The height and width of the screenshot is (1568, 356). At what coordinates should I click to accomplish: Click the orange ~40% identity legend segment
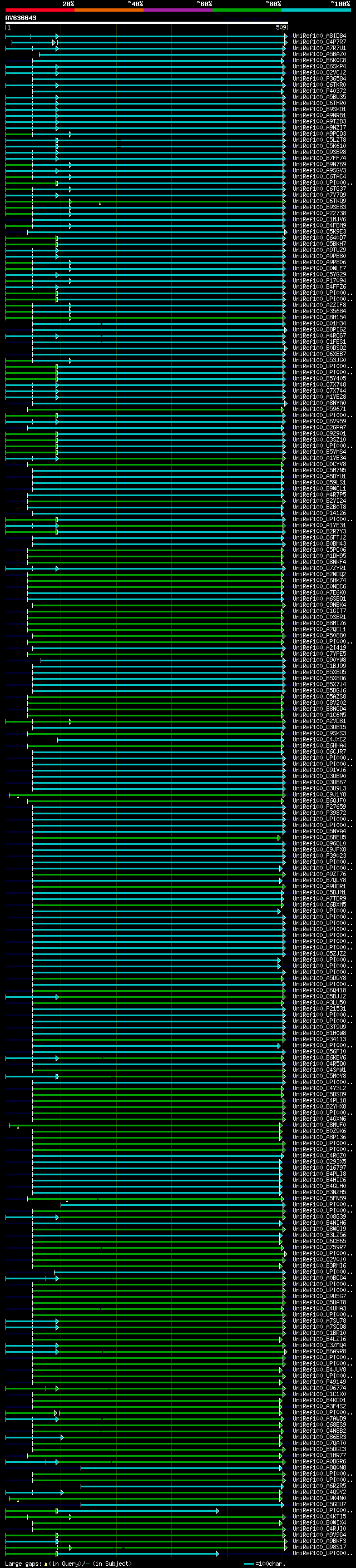tap(109, 10)
